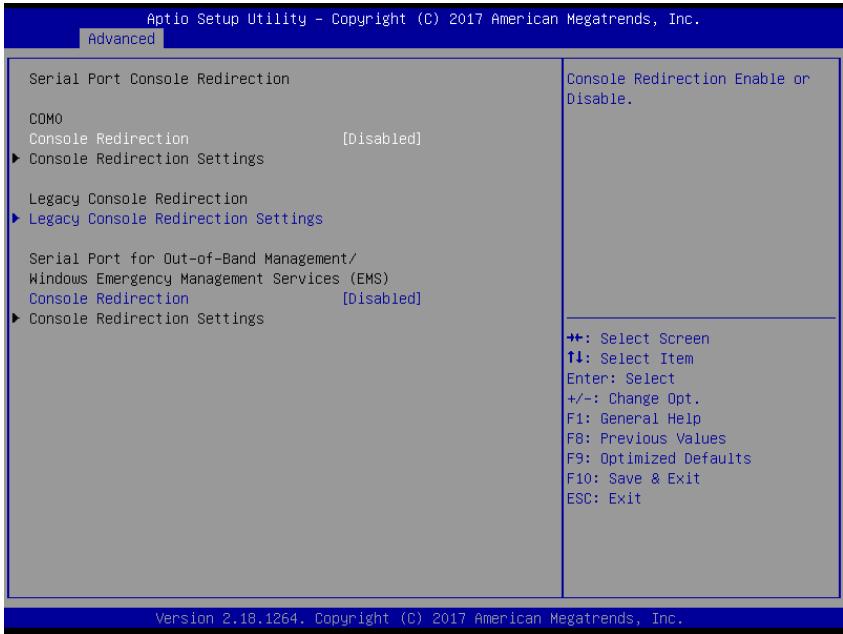The width and height of the screenshot is (843, 634).
Task: Toggle COM0 [Disabled] value
Action: pos(382,139)
